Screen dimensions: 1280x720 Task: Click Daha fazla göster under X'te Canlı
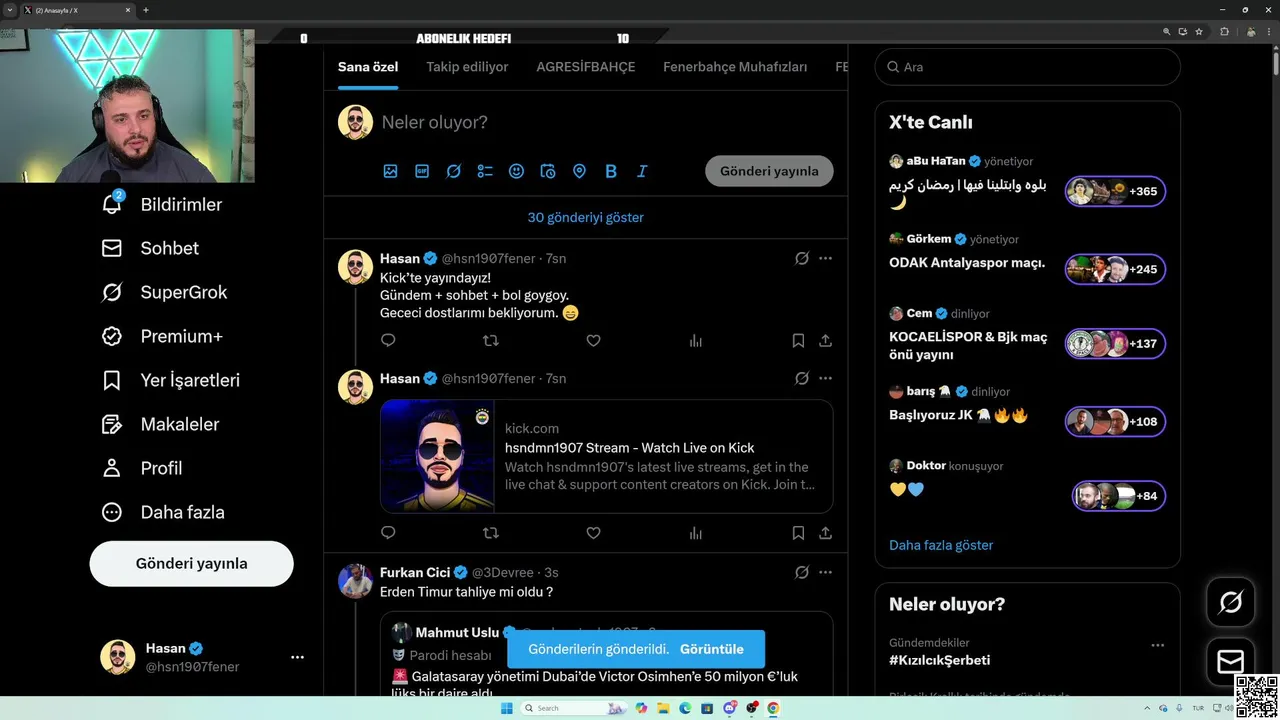click(941, 545)
